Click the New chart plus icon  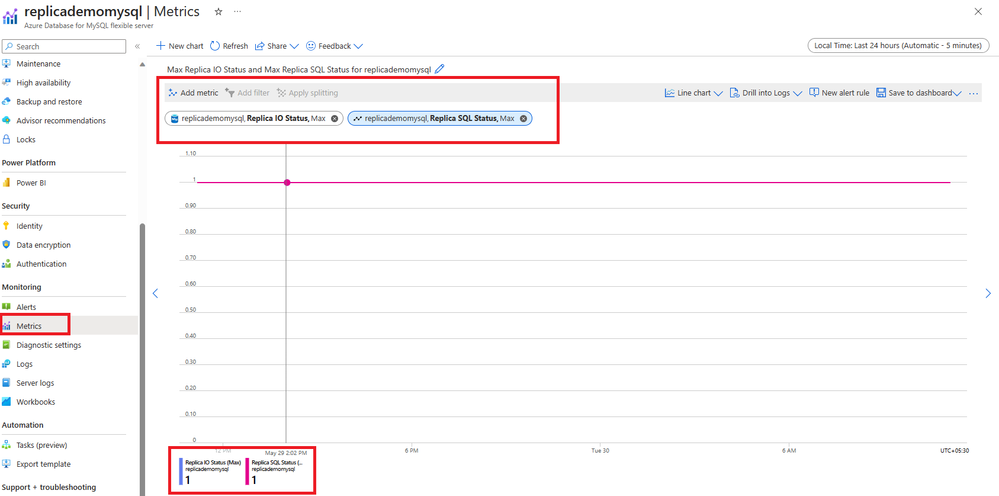[x=161, y=46]
